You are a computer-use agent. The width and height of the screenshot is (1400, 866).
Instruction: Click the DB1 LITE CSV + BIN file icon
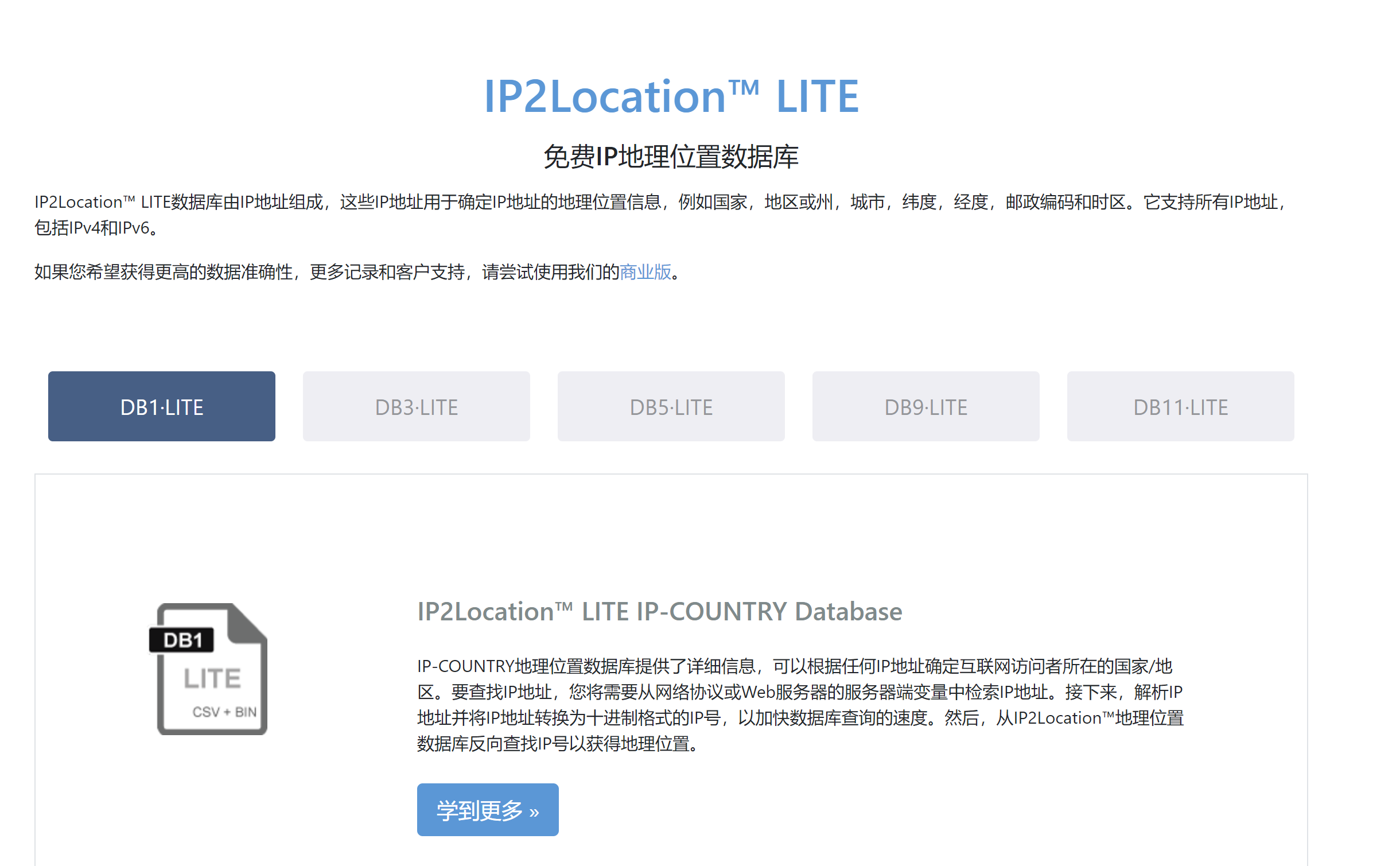click(208, 669)
